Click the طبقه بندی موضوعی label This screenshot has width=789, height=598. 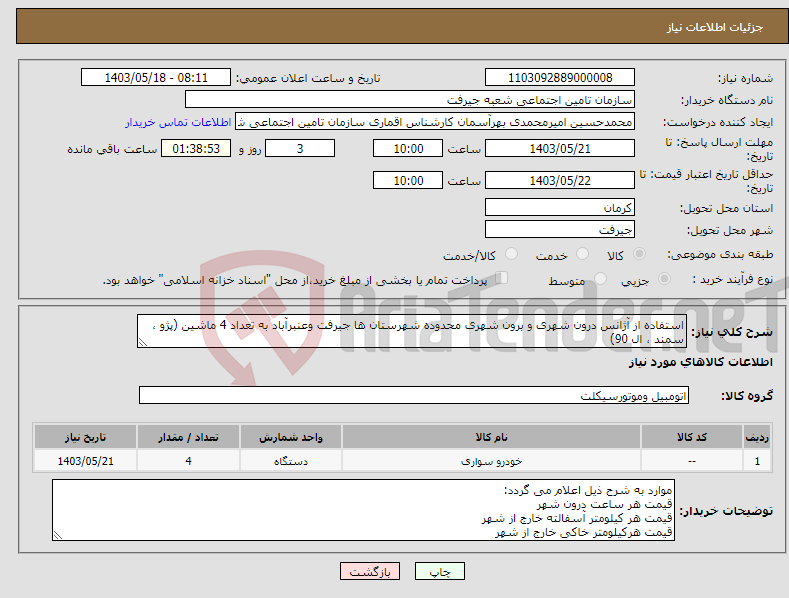click(721, 254)
